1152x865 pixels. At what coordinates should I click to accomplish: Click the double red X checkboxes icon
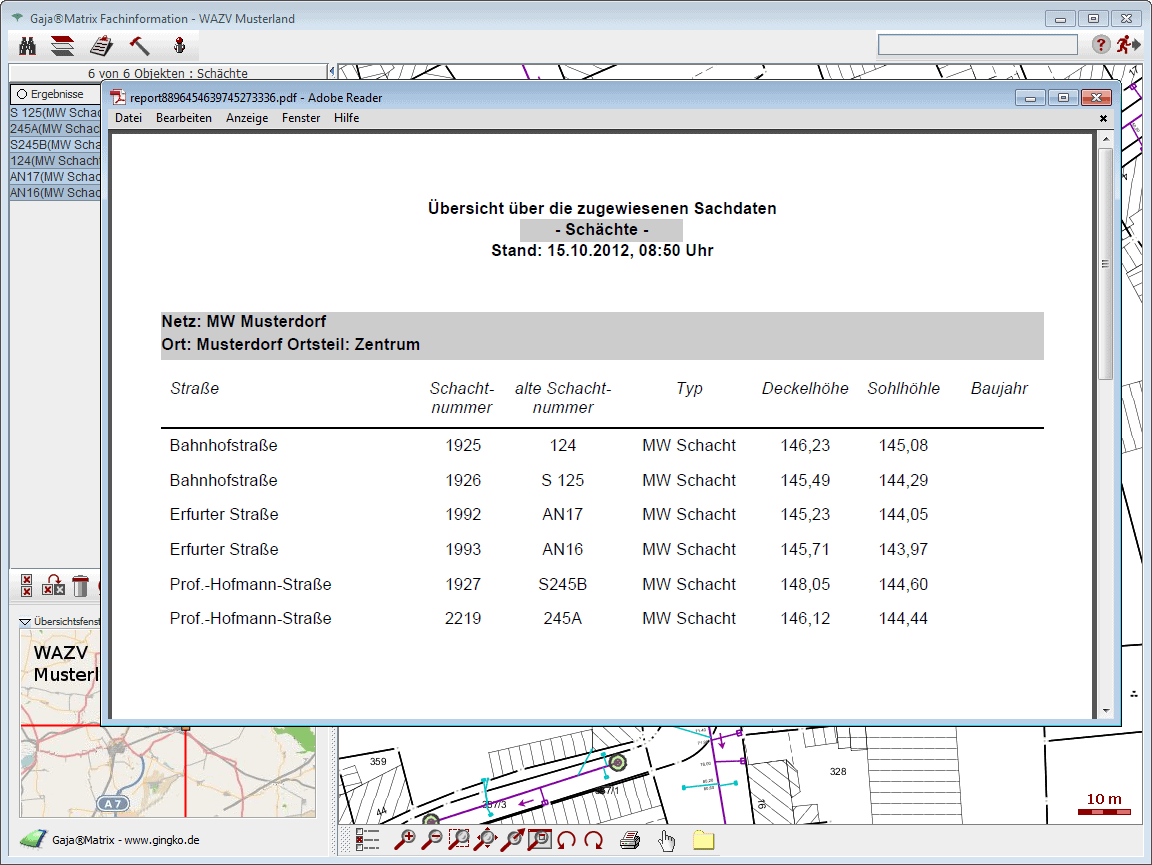click(27, 586)
